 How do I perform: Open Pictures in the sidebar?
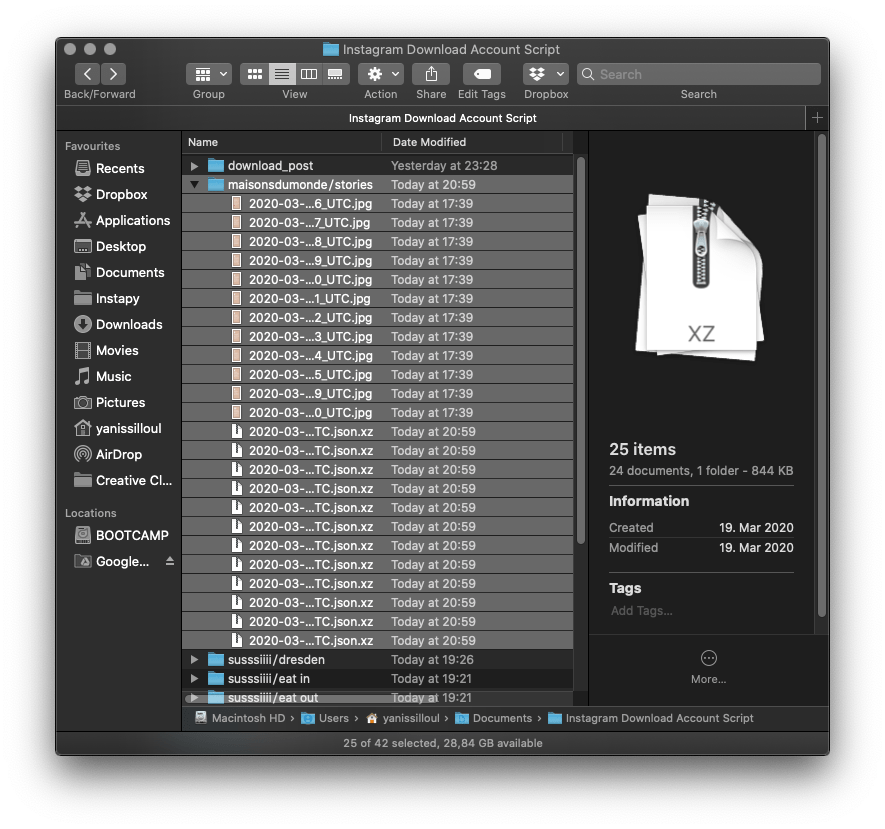pos(120,402)
